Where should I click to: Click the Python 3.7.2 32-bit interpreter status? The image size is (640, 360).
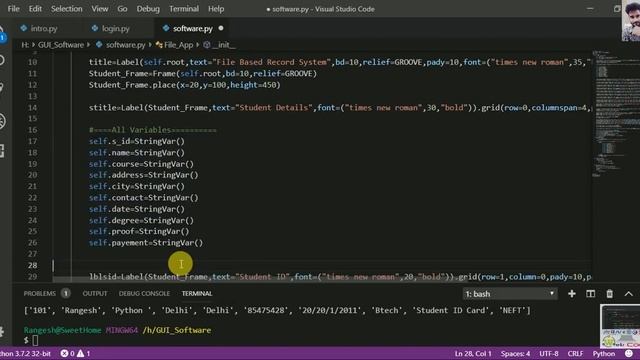tap(25, 353)
